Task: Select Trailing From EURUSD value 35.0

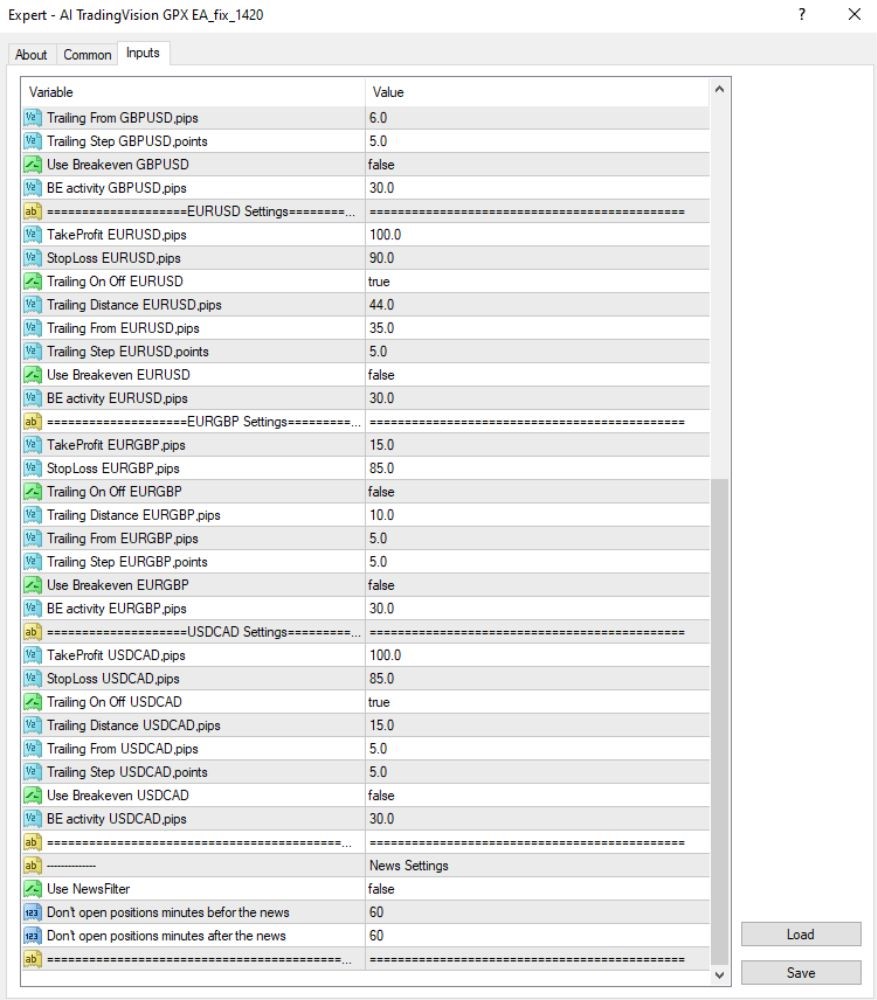Action: [381, 328]
